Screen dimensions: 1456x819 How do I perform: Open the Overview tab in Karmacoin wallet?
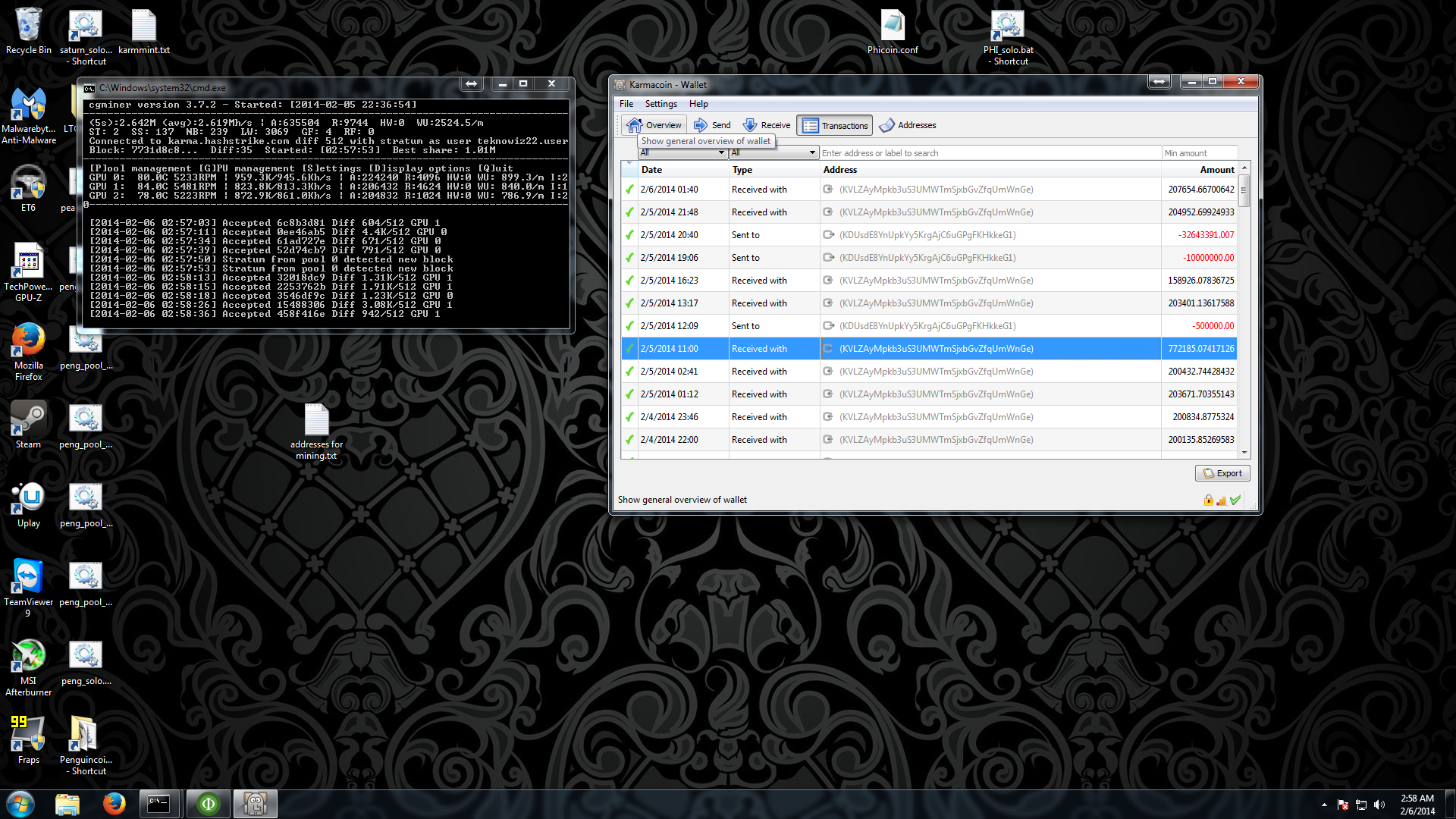(654, 125)
